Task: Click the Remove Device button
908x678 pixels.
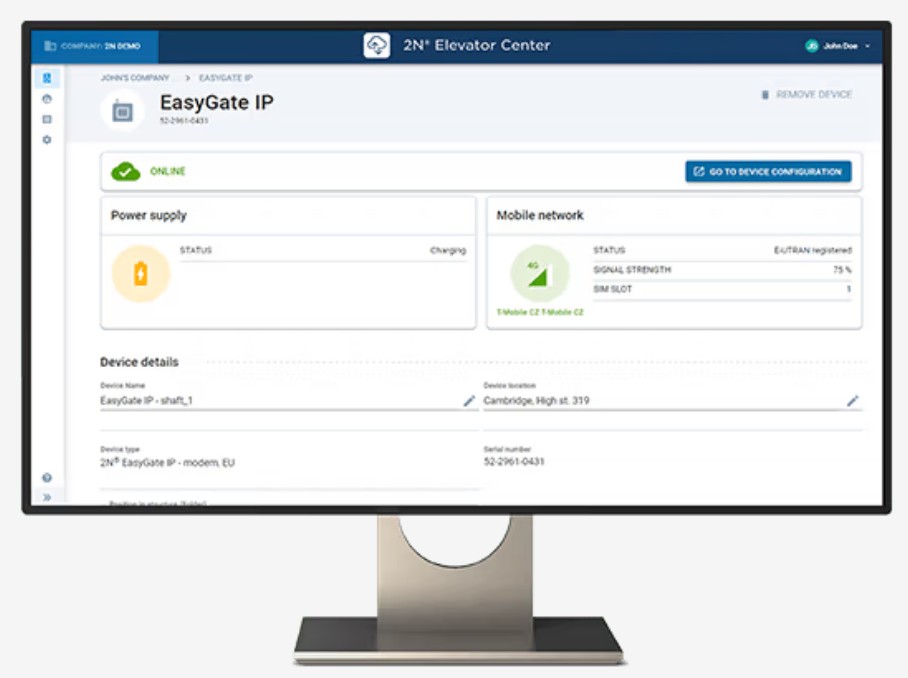Action: [x=807, y=95]
